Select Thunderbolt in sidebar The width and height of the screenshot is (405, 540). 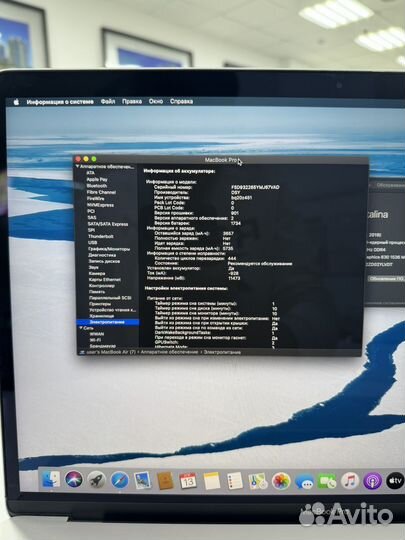click(101, 236)
